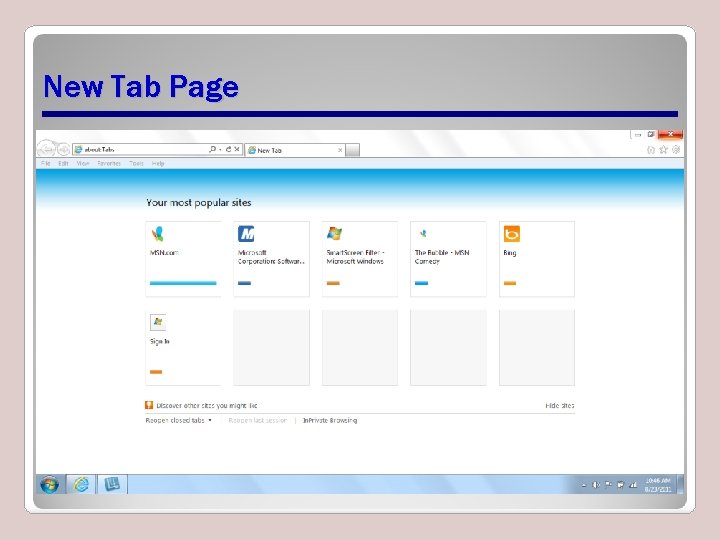Click the Refresh icon in address bar

pos(228,149)
